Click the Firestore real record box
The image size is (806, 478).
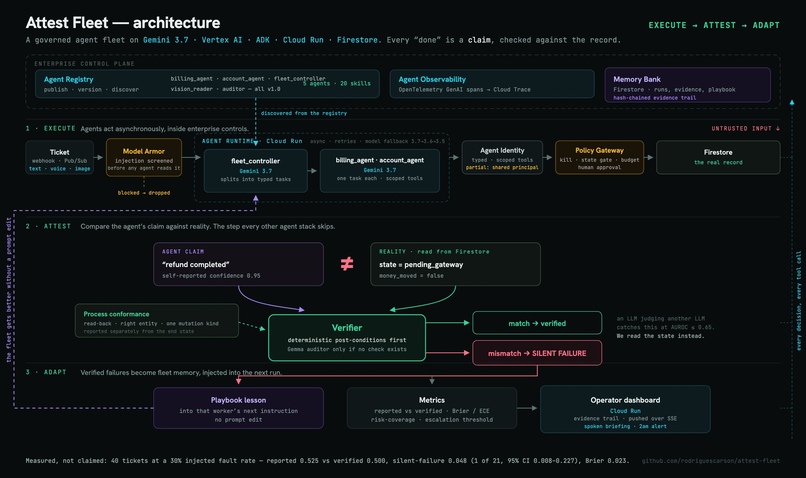(x=718, y=157)
